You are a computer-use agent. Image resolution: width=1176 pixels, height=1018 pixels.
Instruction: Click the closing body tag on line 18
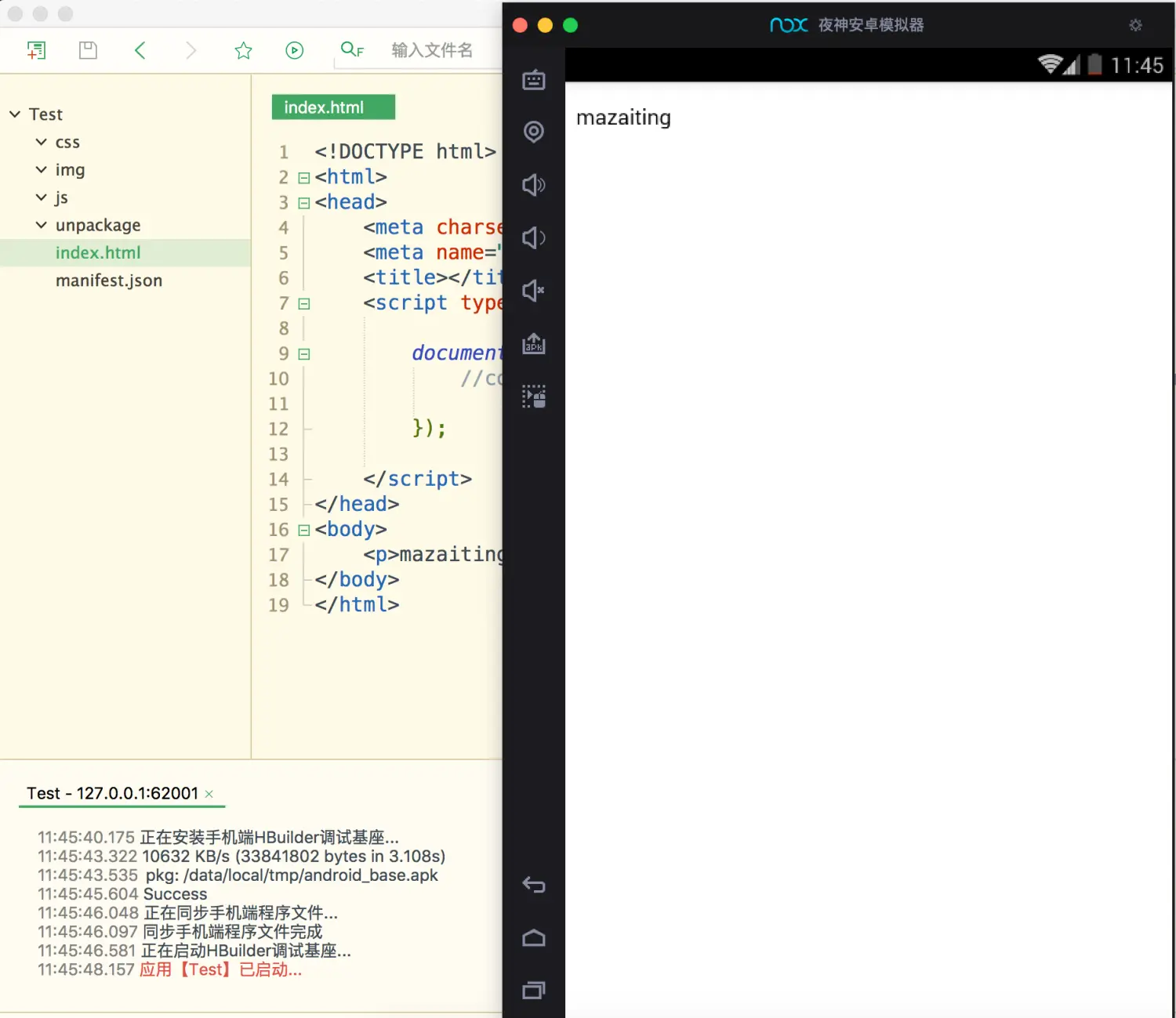point(357,580)
